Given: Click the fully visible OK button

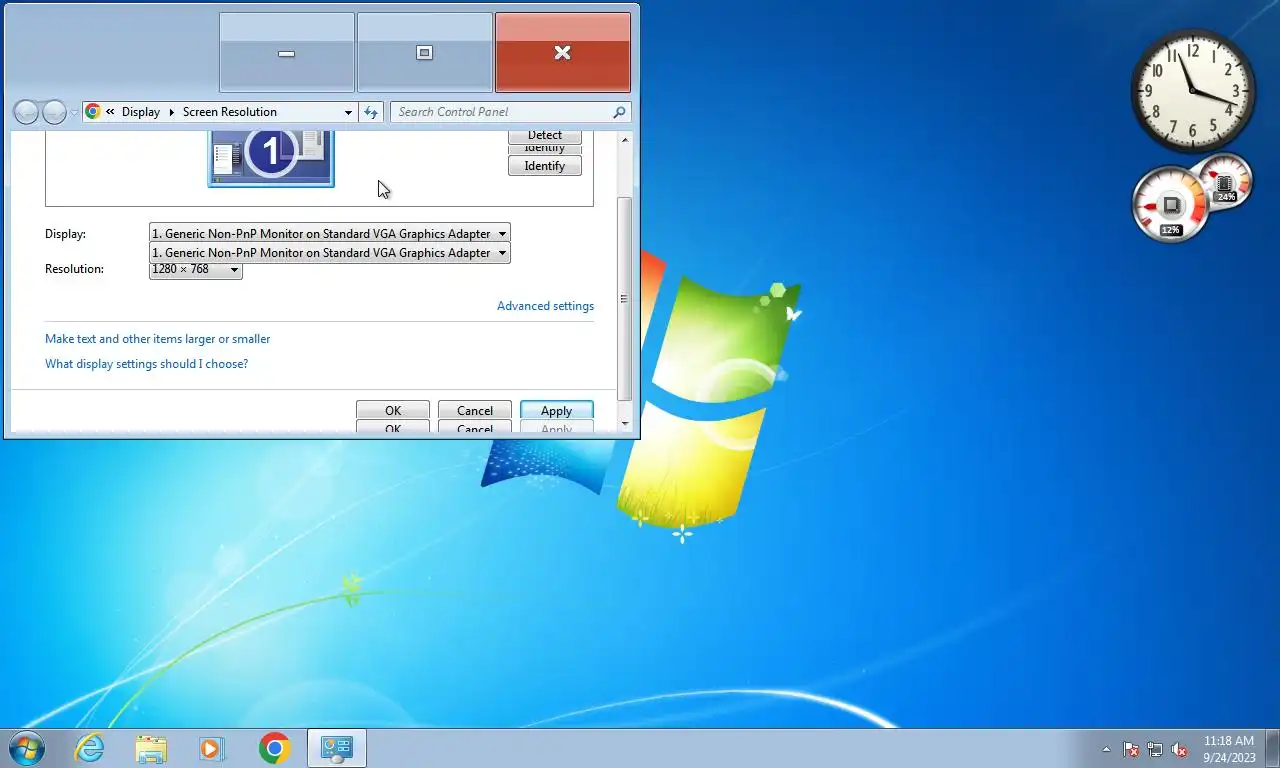Looking at the screenshot, I should point(393,410).
